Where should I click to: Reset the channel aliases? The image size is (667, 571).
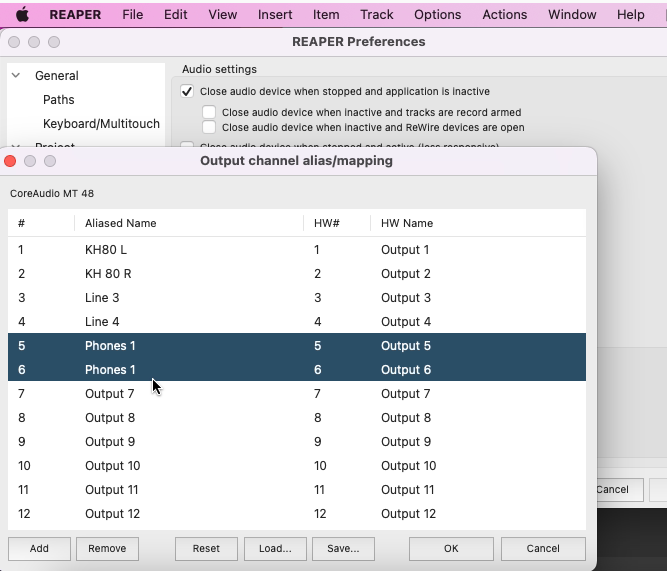pos(206,548)
